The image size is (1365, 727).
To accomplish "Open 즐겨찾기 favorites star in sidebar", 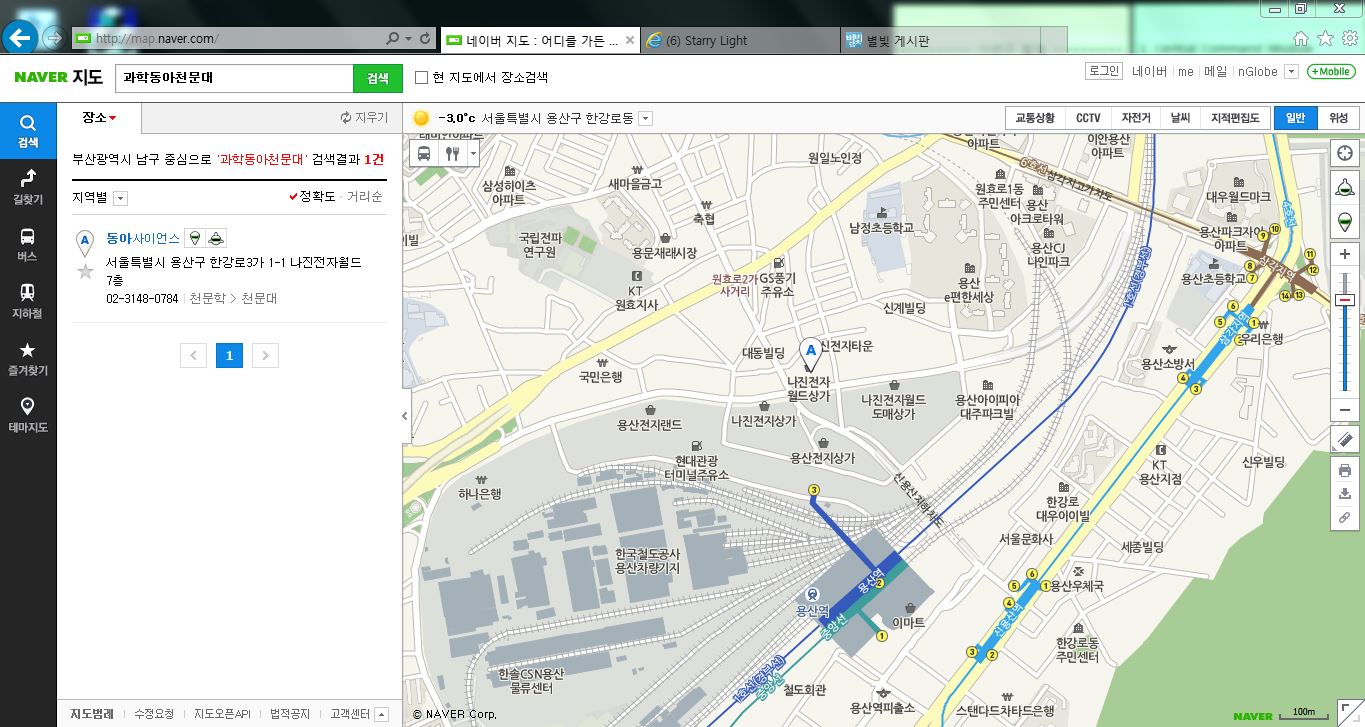I will (x=27, y=357).
